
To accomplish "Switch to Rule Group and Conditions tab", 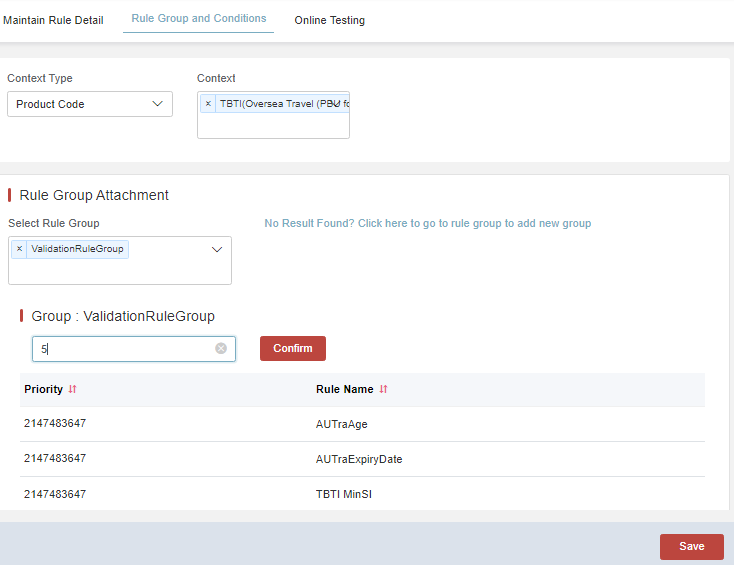I will pyautogui.click(x=198, y=18).
